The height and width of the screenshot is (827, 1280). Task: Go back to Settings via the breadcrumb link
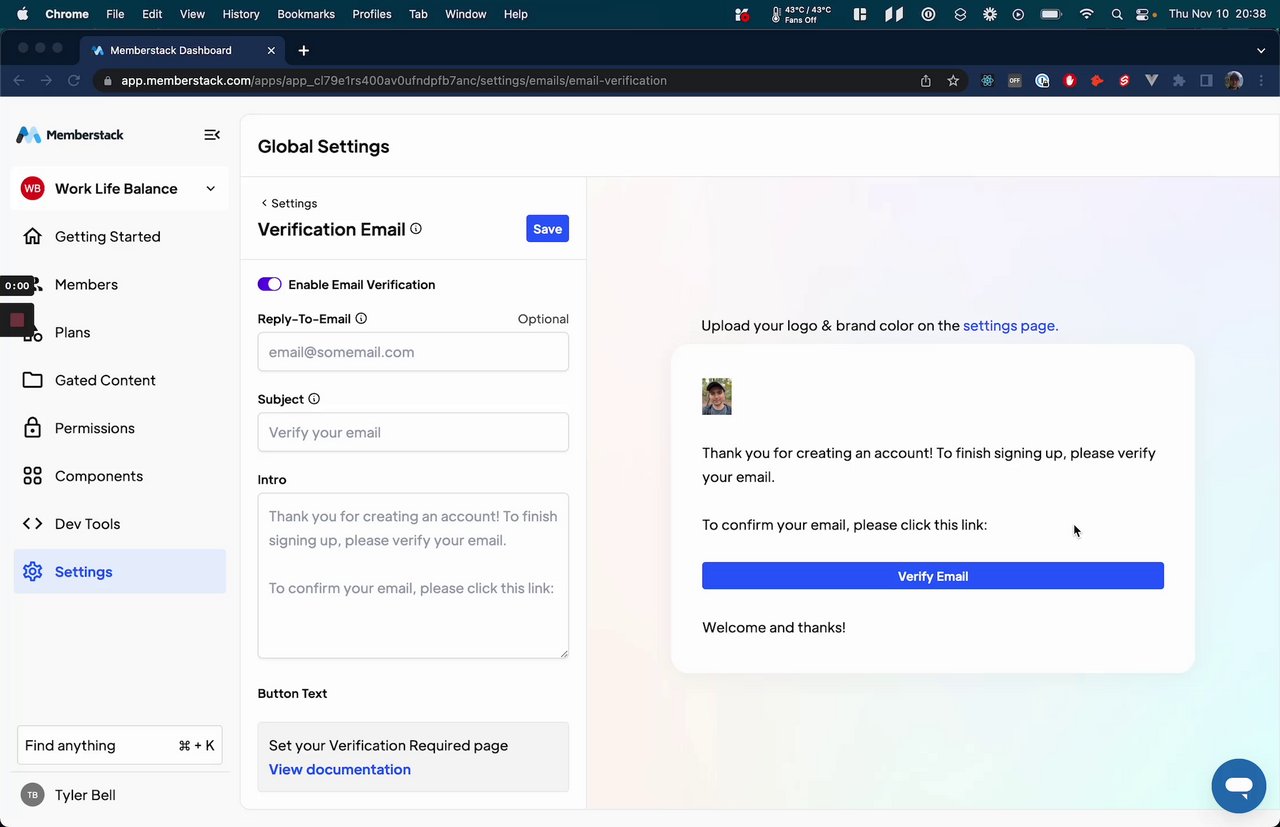[289, 203]
